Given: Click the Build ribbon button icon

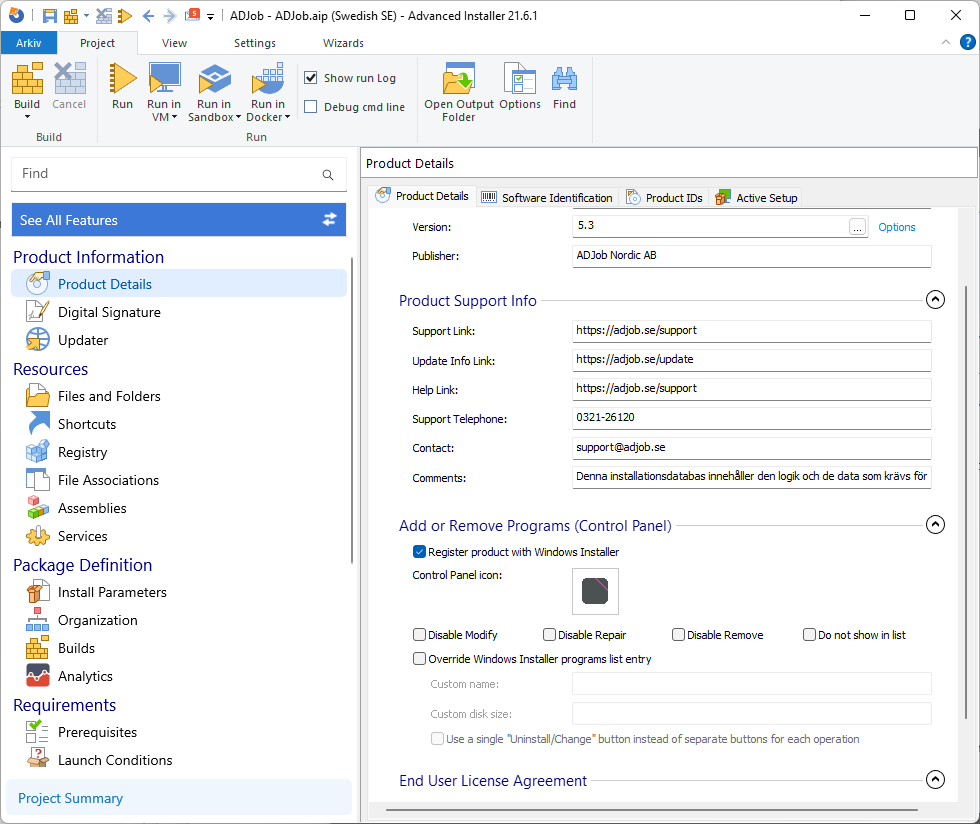Looking at the screenshot, I should click(x=28, y=78).
